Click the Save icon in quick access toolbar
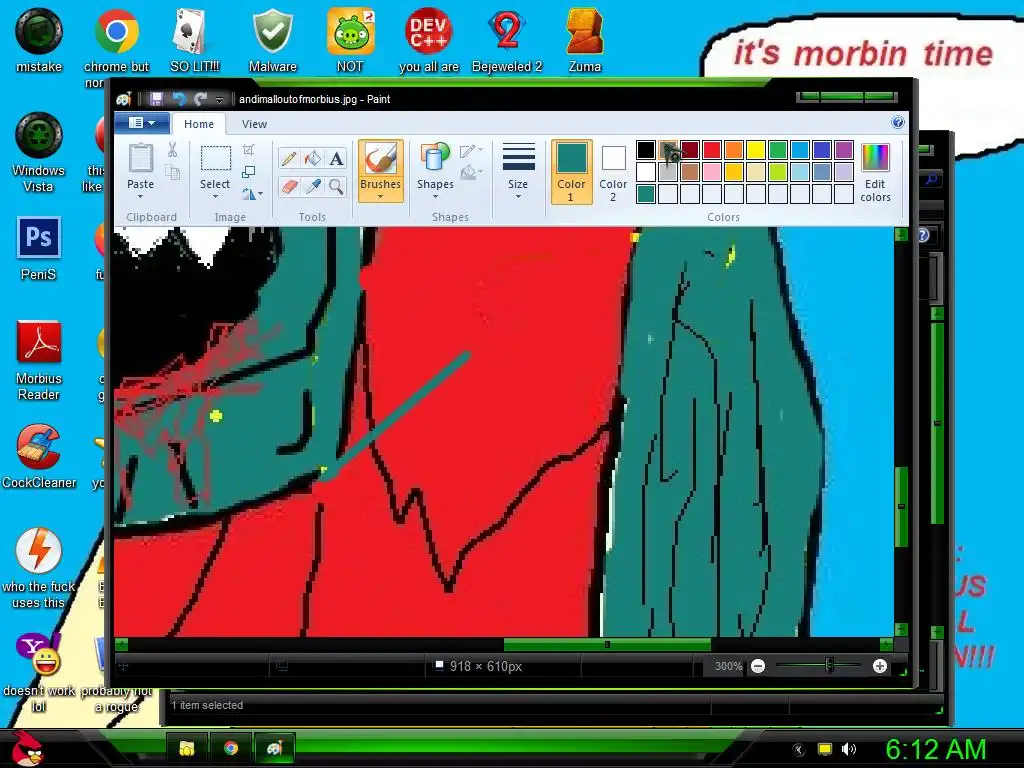 click(156, 99)
